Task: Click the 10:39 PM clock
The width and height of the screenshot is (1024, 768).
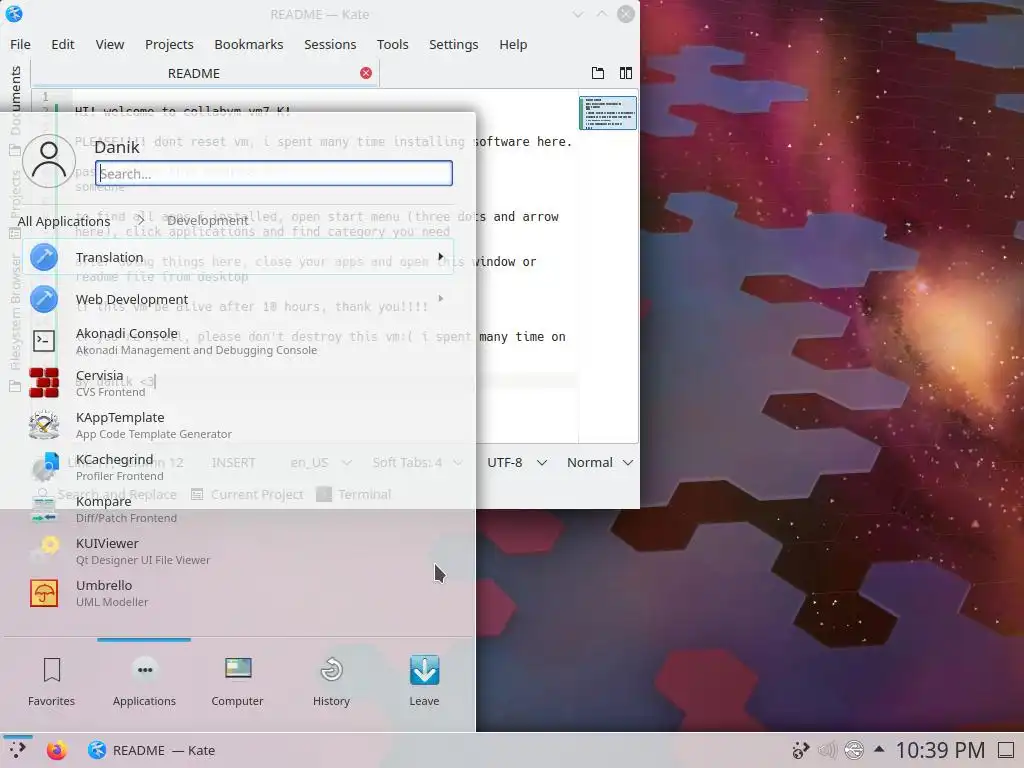Action: click(940, 750)
